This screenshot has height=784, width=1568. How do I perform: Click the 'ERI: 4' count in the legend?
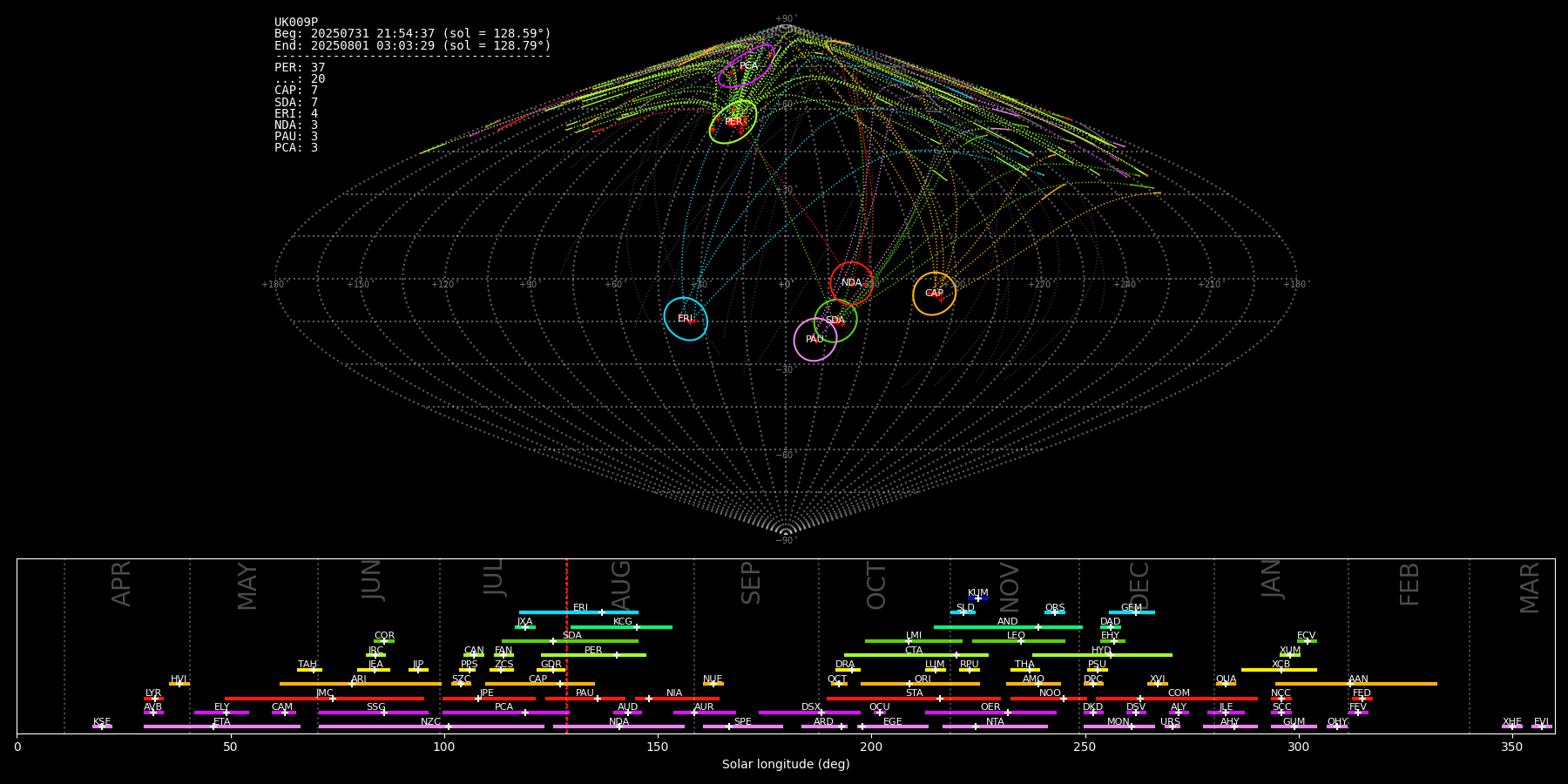[x=296, y=114]
